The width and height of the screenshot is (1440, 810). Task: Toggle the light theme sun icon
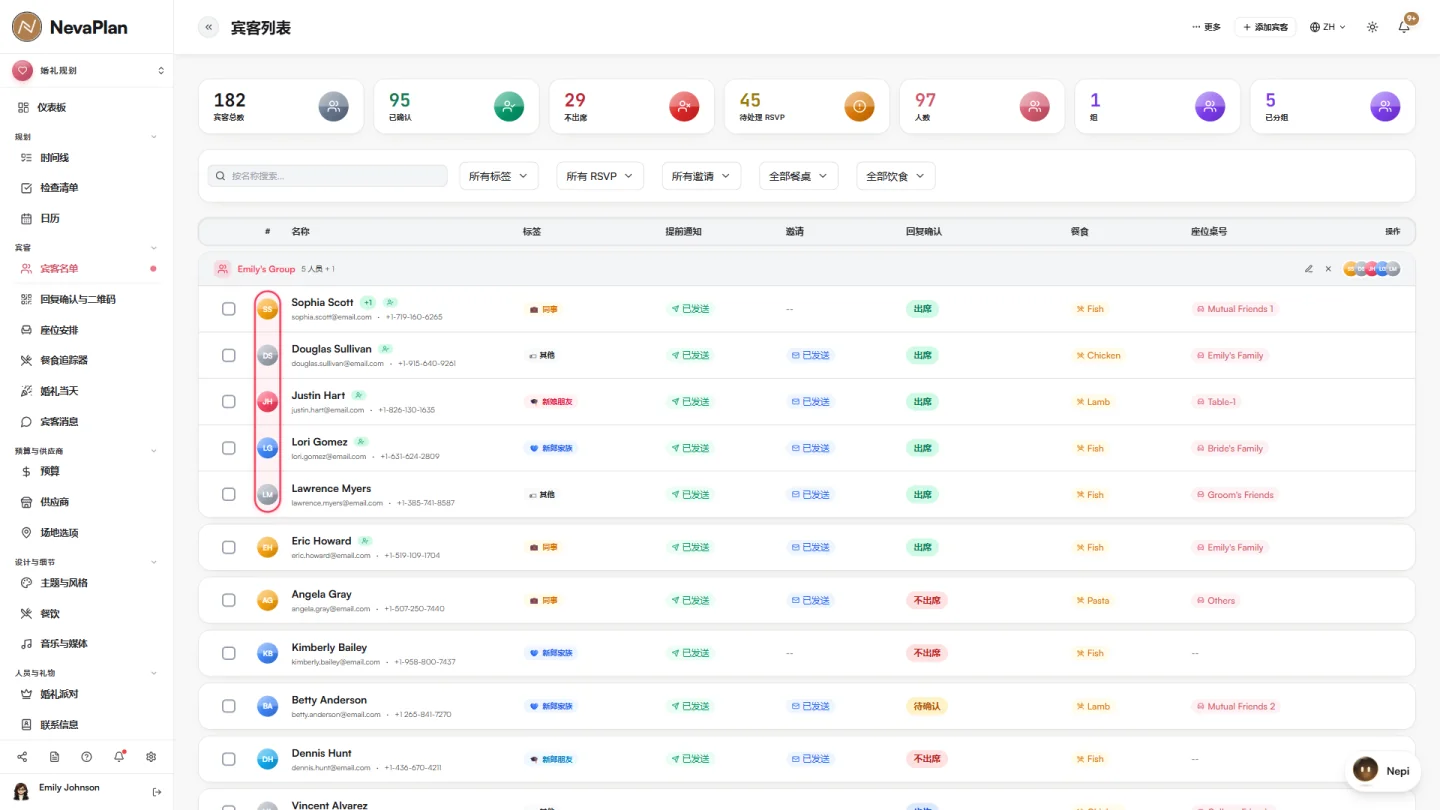1372,27
